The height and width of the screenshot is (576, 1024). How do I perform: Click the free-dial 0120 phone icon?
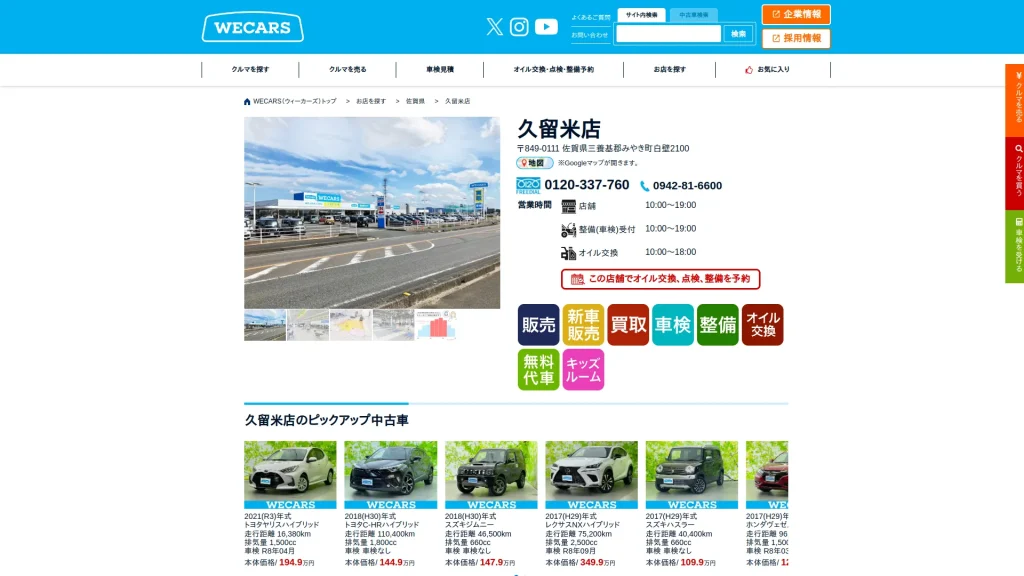pos(528,185)
